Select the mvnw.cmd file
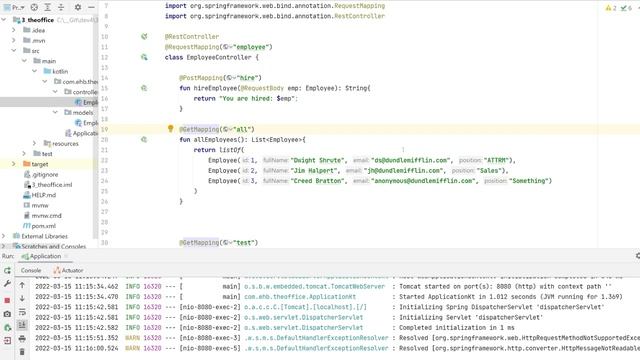 click(x=42, y=216)
